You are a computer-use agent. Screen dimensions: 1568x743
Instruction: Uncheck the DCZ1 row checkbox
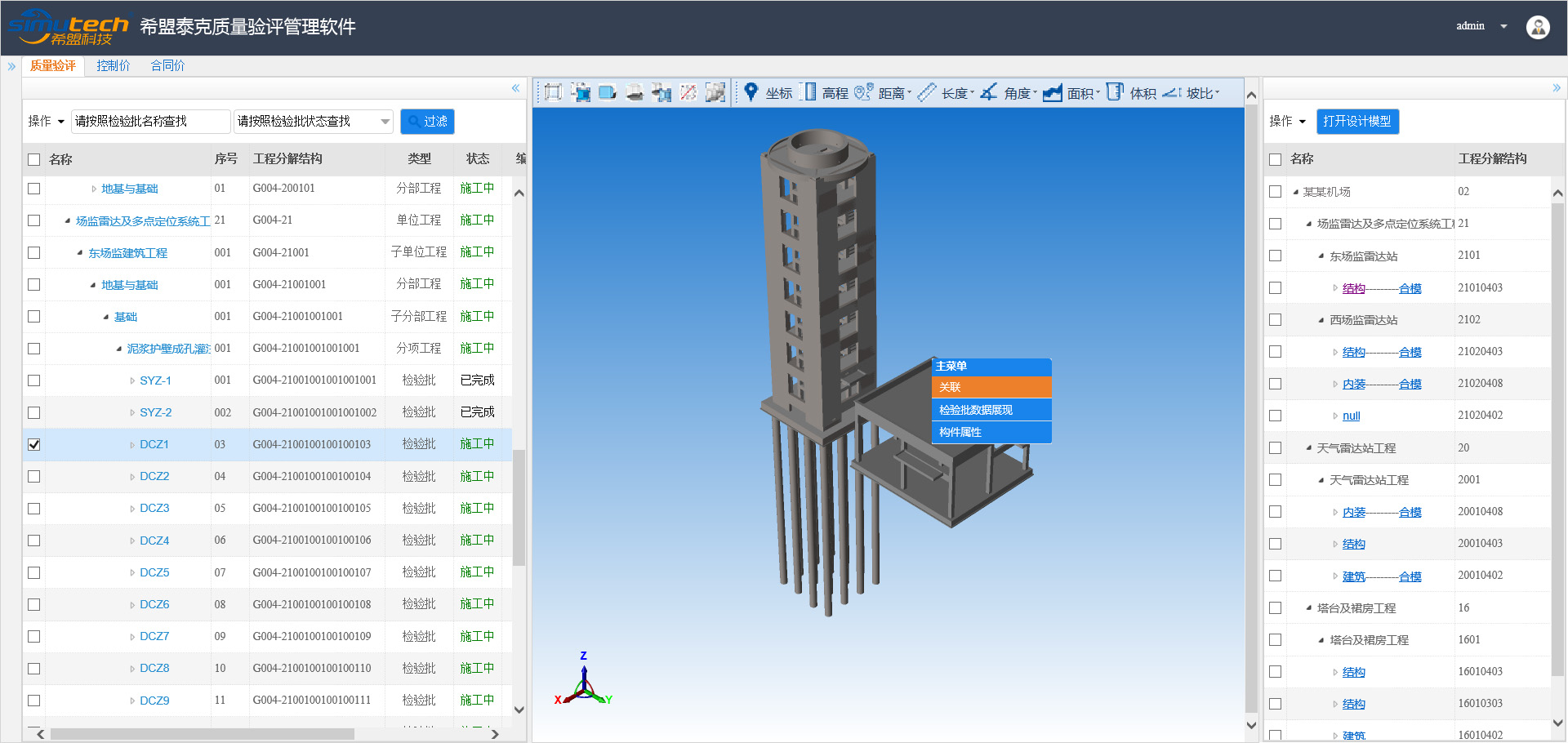click(33, 444)
